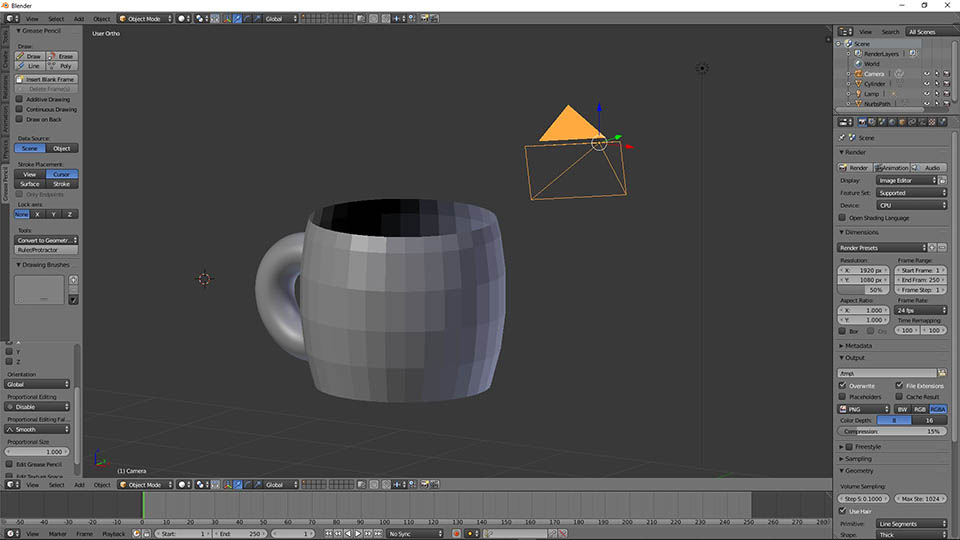Viewport: 960px width, 540px height.
Task: Select the Grease Pencil Draw tool
Action: (30, 56)
